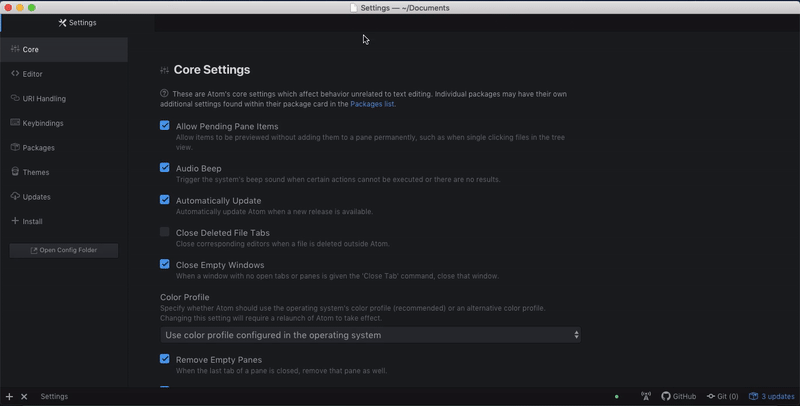The width and height of the screenshot is (800, 406).
Task: Click the URI Handling link icon
Action: pyautogui.click(x=15, y=98)
